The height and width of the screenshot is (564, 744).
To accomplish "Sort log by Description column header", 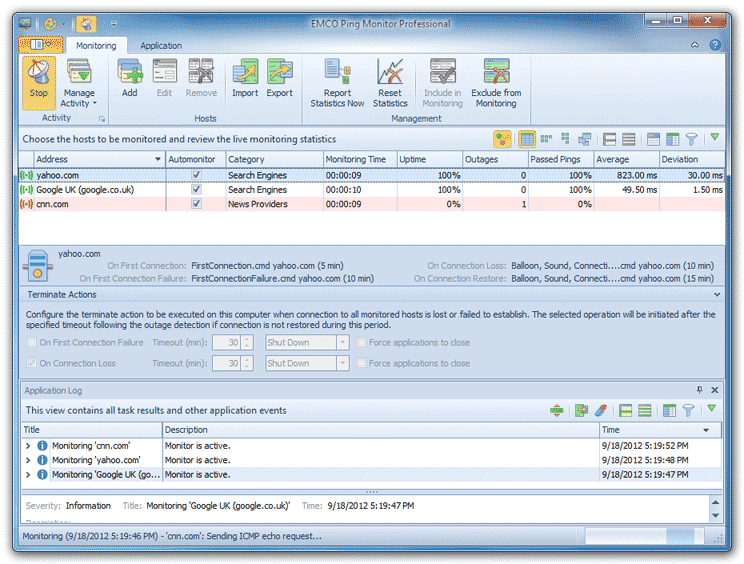I will pyautogui.click(x=381, y=430).
